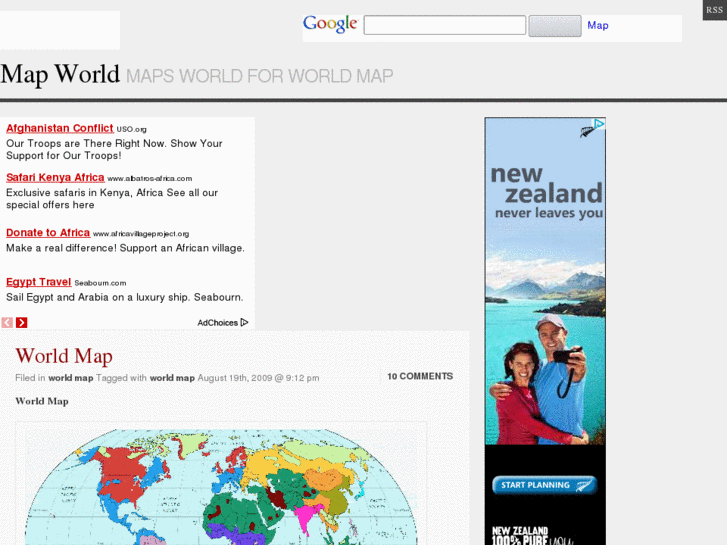This screenshot has height=545, width=727.
Task: Open Afghanistan Conflict ad link
Action: [60, 128]
